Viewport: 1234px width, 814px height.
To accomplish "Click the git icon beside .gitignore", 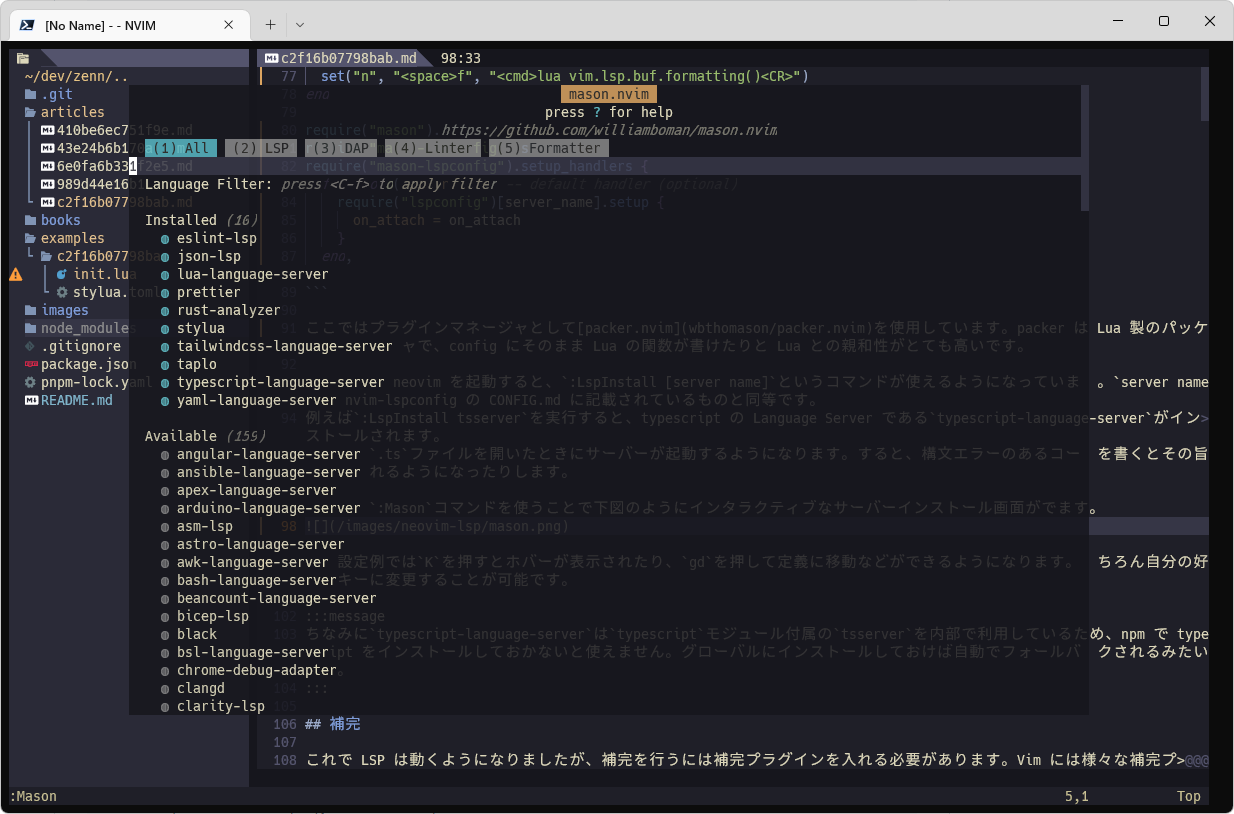I will [30, 346].
